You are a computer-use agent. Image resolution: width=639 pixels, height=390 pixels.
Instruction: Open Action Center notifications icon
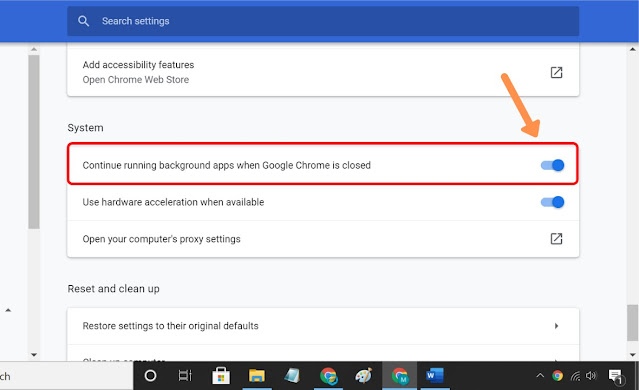(616, 377)
